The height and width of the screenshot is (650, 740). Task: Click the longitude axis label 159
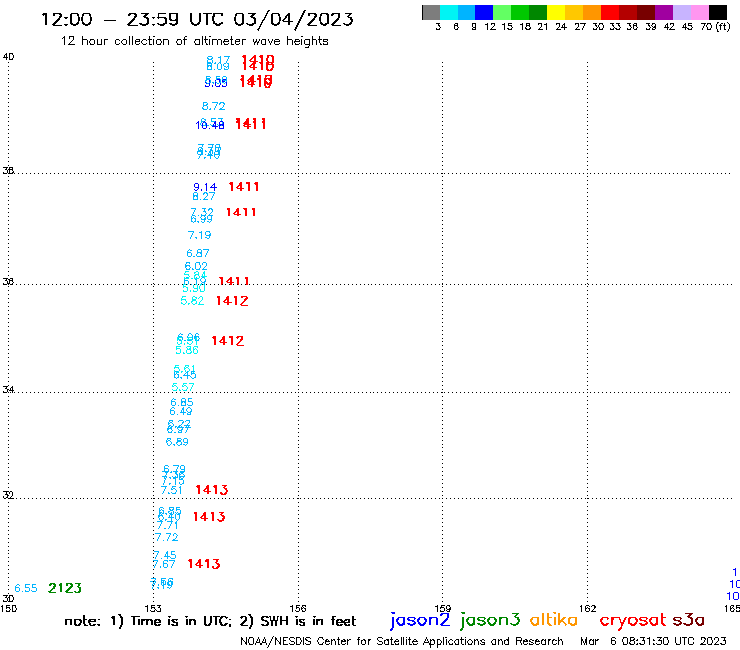(443, 608)
